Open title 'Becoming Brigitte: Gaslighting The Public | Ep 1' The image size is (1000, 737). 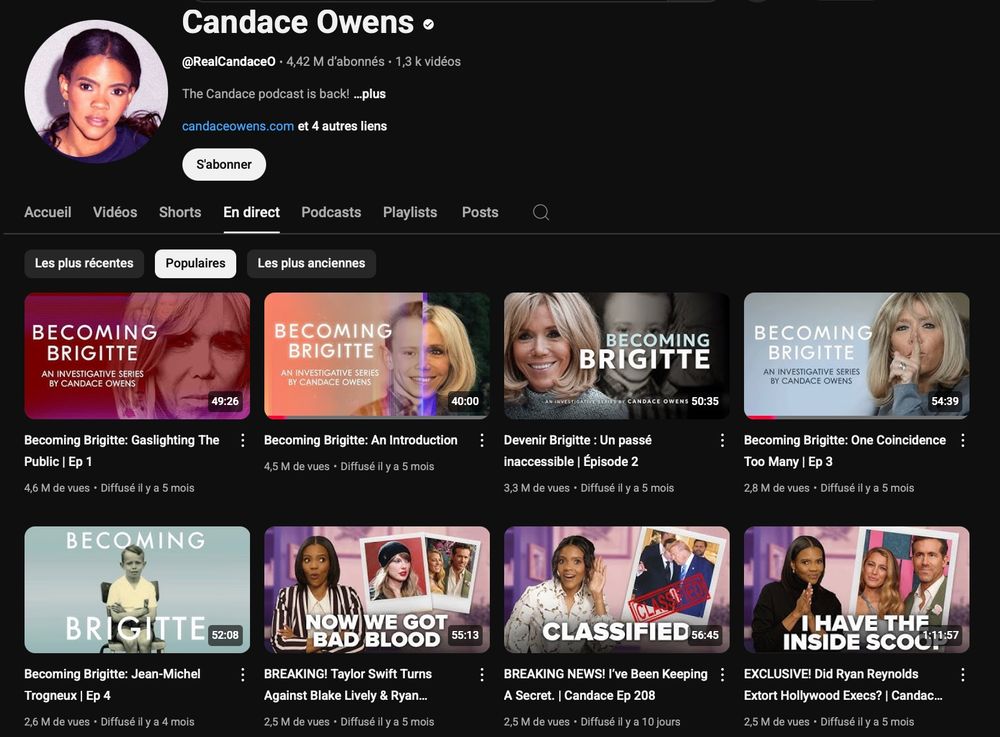[122, 451]
